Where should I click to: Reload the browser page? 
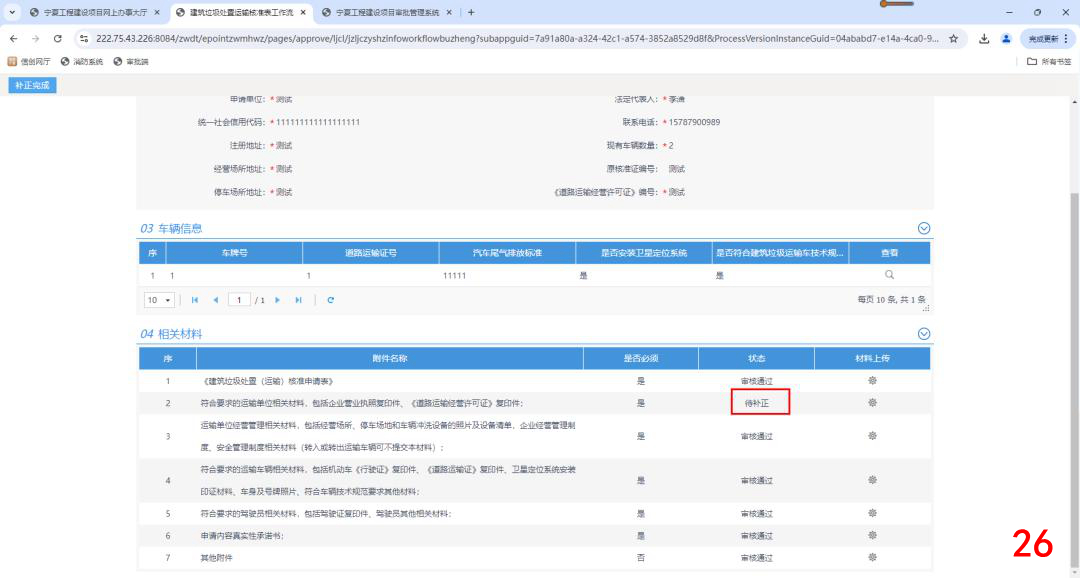58,38
